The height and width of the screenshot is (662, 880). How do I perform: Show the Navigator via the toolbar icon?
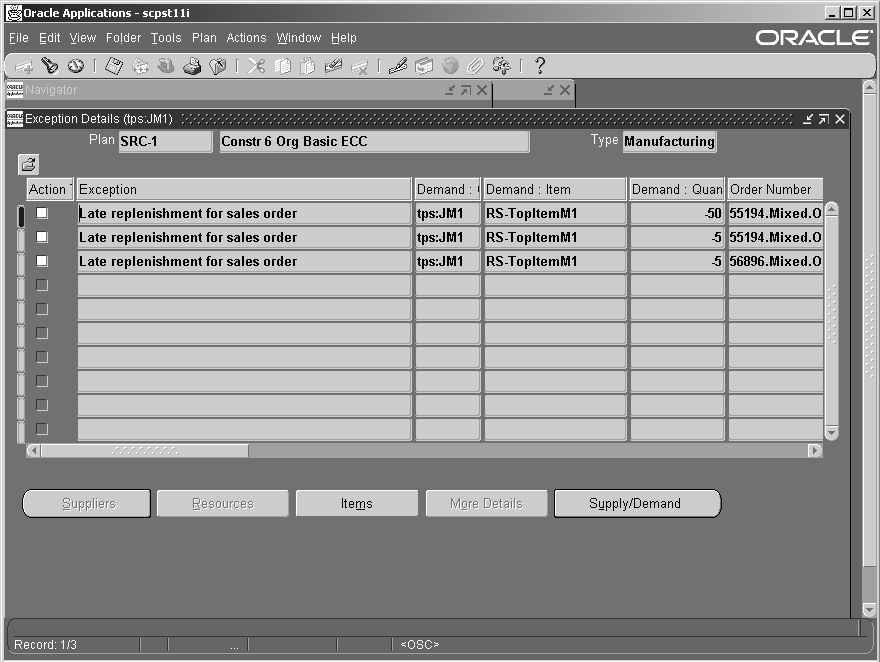[x=76, y=66]
